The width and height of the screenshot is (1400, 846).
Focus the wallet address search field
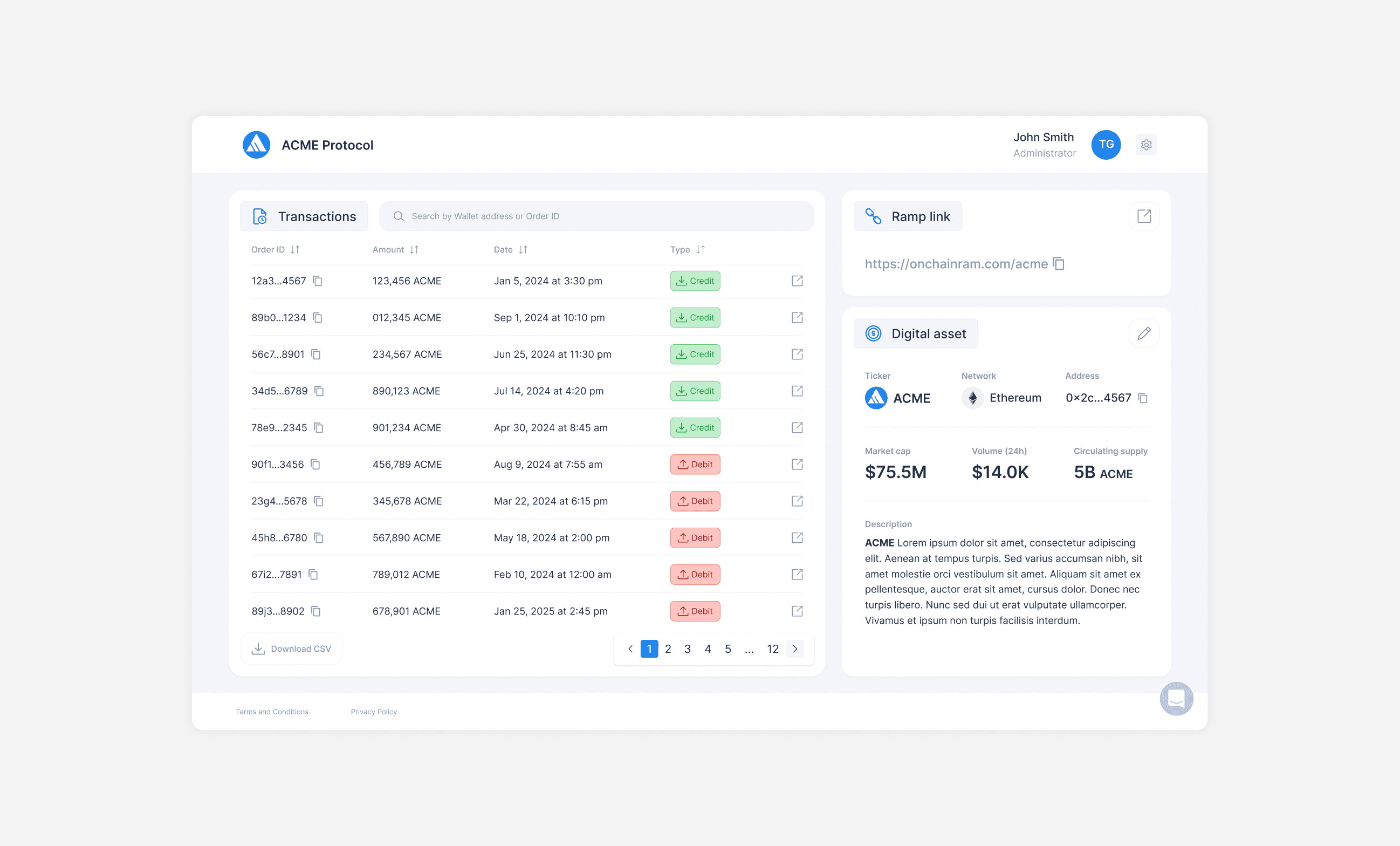coord(596,216)
